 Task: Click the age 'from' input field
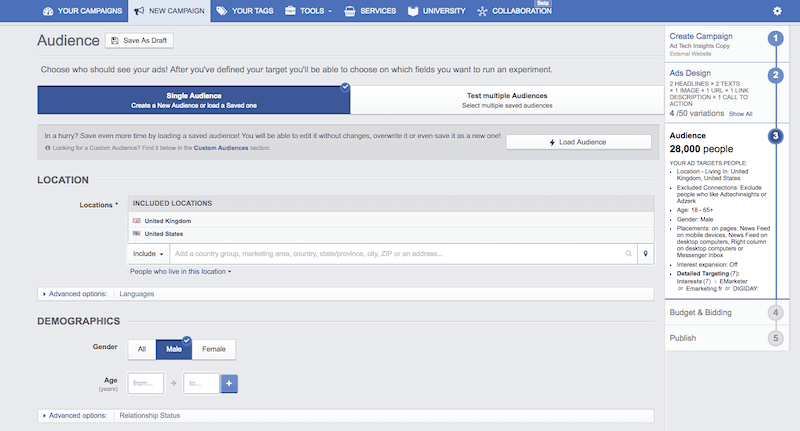(x=146, y=383)
